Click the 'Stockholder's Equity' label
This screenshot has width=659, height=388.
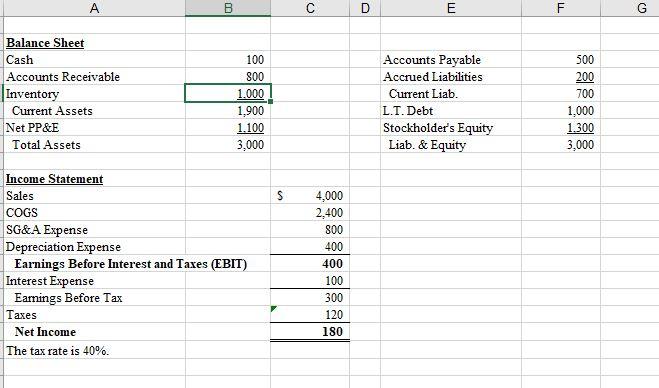(438, 128)
